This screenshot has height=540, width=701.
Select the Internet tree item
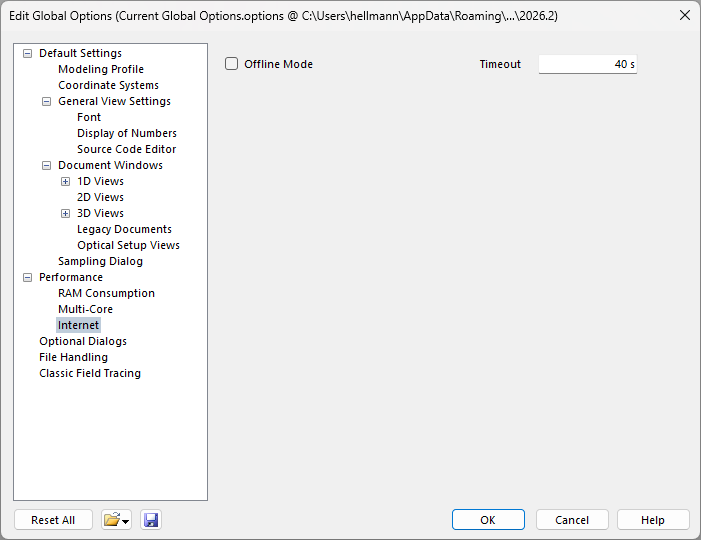coord(78,325)
